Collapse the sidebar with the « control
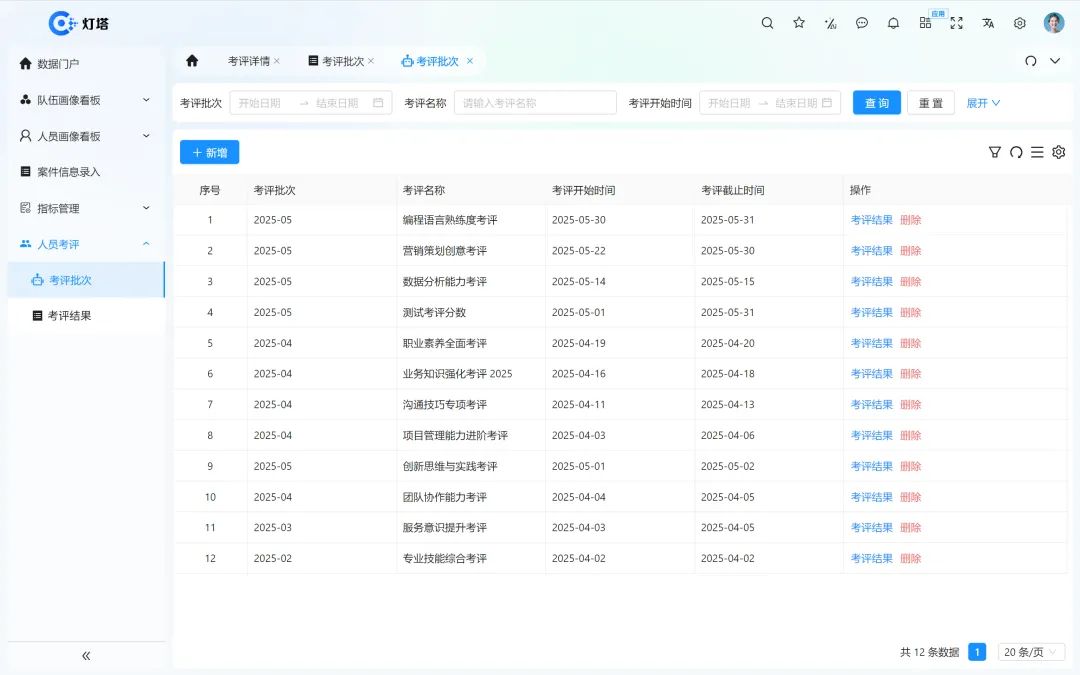The image size is (1080, 675). tap(85, 655)
